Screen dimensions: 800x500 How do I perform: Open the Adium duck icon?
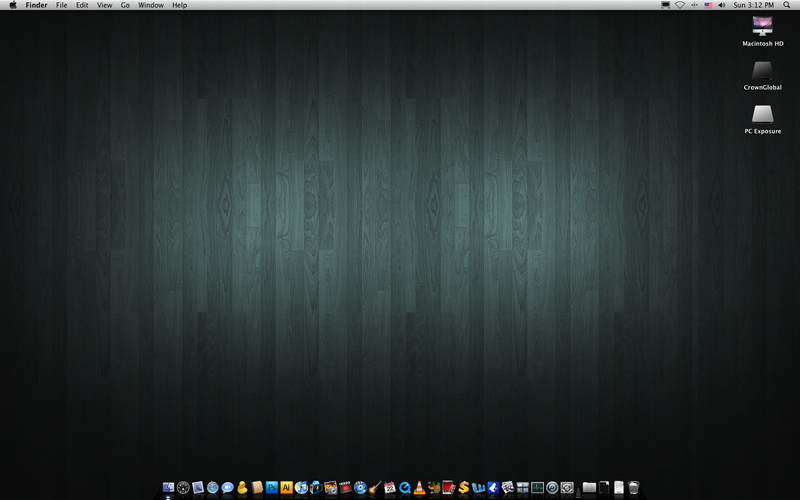(242, 488)
